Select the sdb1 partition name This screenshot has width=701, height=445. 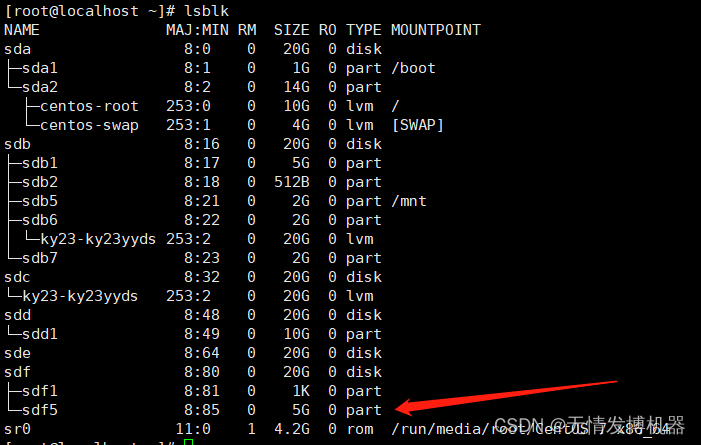(40, 163)
